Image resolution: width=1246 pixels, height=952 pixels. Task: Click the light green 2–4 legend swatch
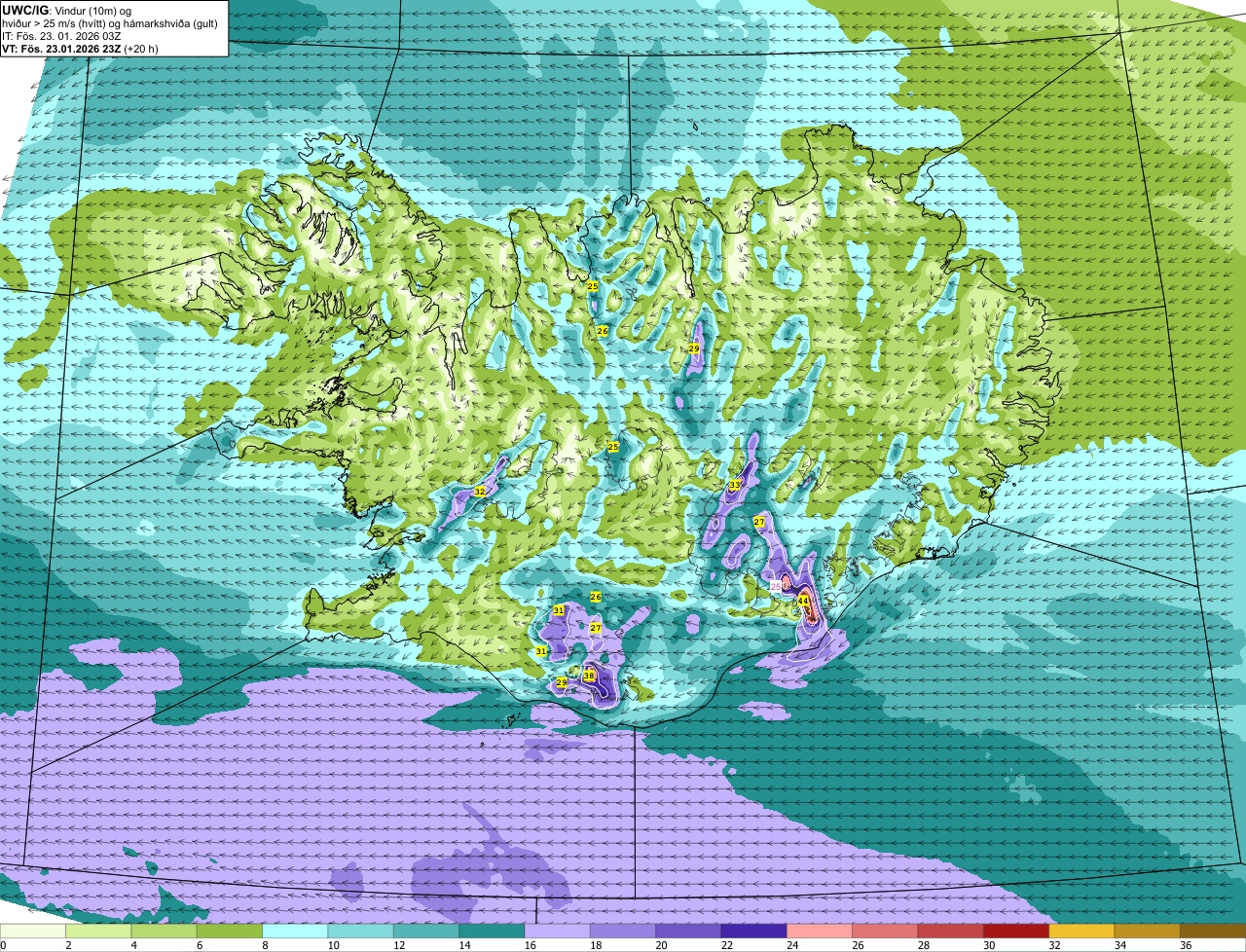coord(98,931)
